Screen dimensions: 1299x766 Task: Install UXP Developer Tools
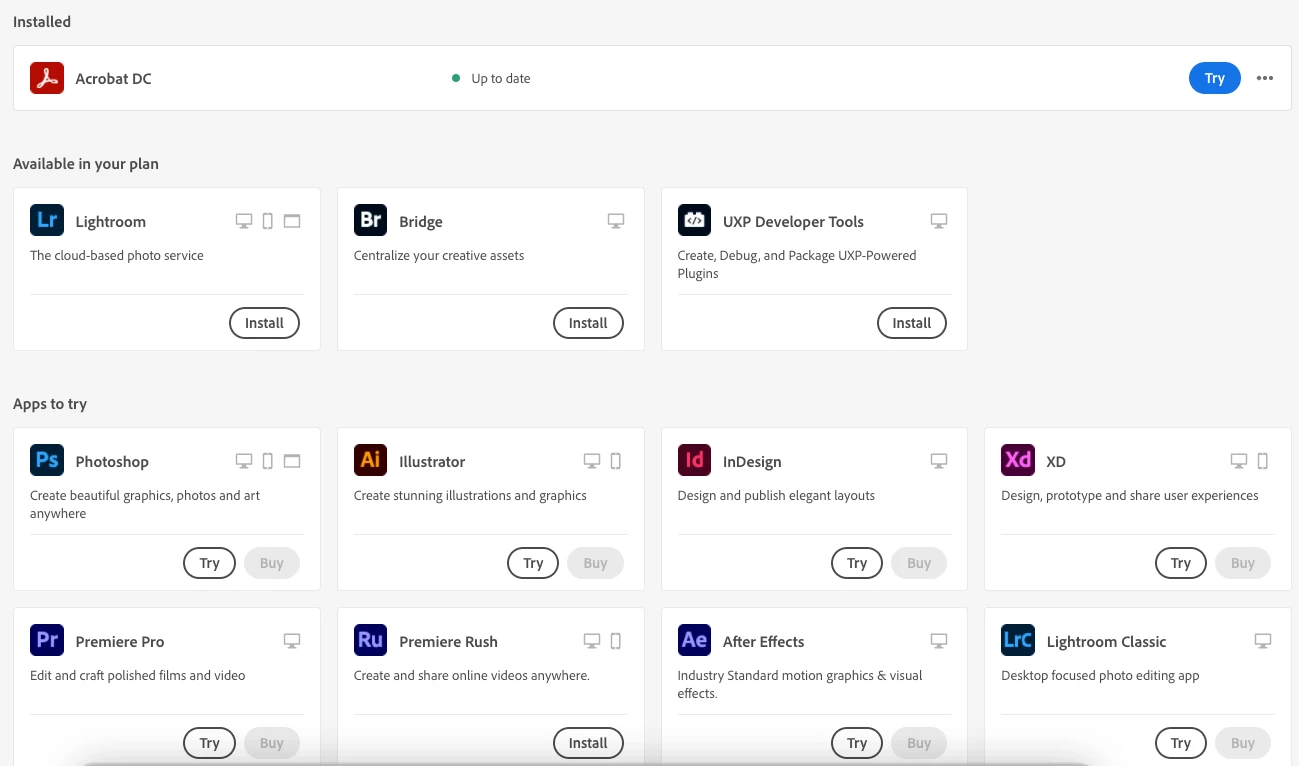912,323
